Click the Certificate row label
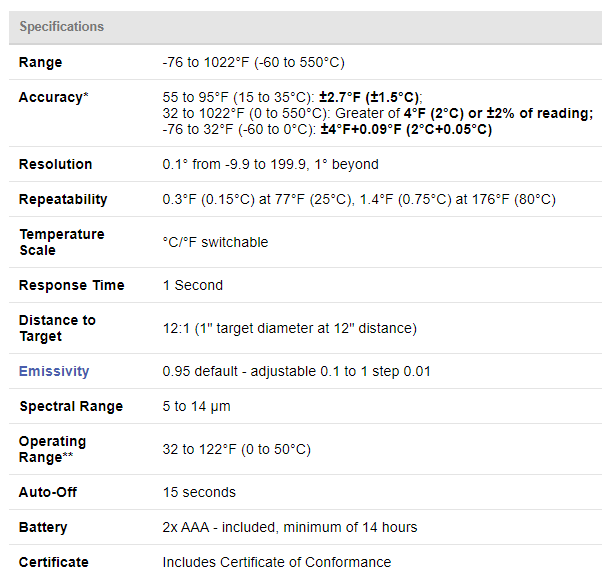This screenshot has width=602, height=577. click(x=54, y=562)
